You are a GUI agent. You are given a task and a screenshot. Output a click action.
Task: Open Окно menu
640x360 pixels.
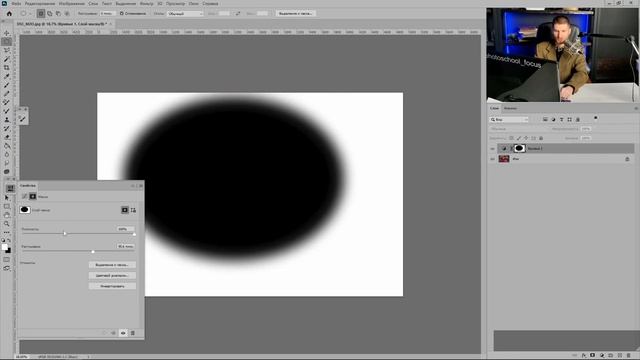coord(193,3)
